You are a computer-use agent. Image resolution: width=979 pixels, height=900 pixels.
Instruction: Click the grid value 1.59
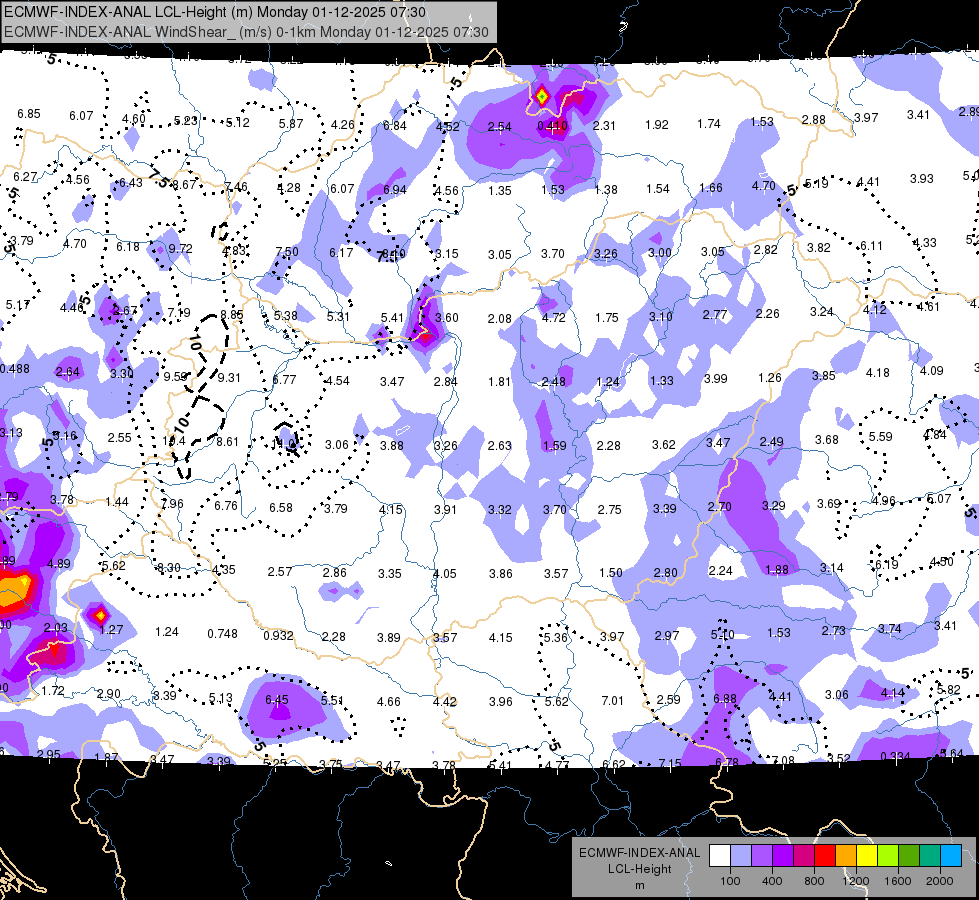click(x=554, y=446)
